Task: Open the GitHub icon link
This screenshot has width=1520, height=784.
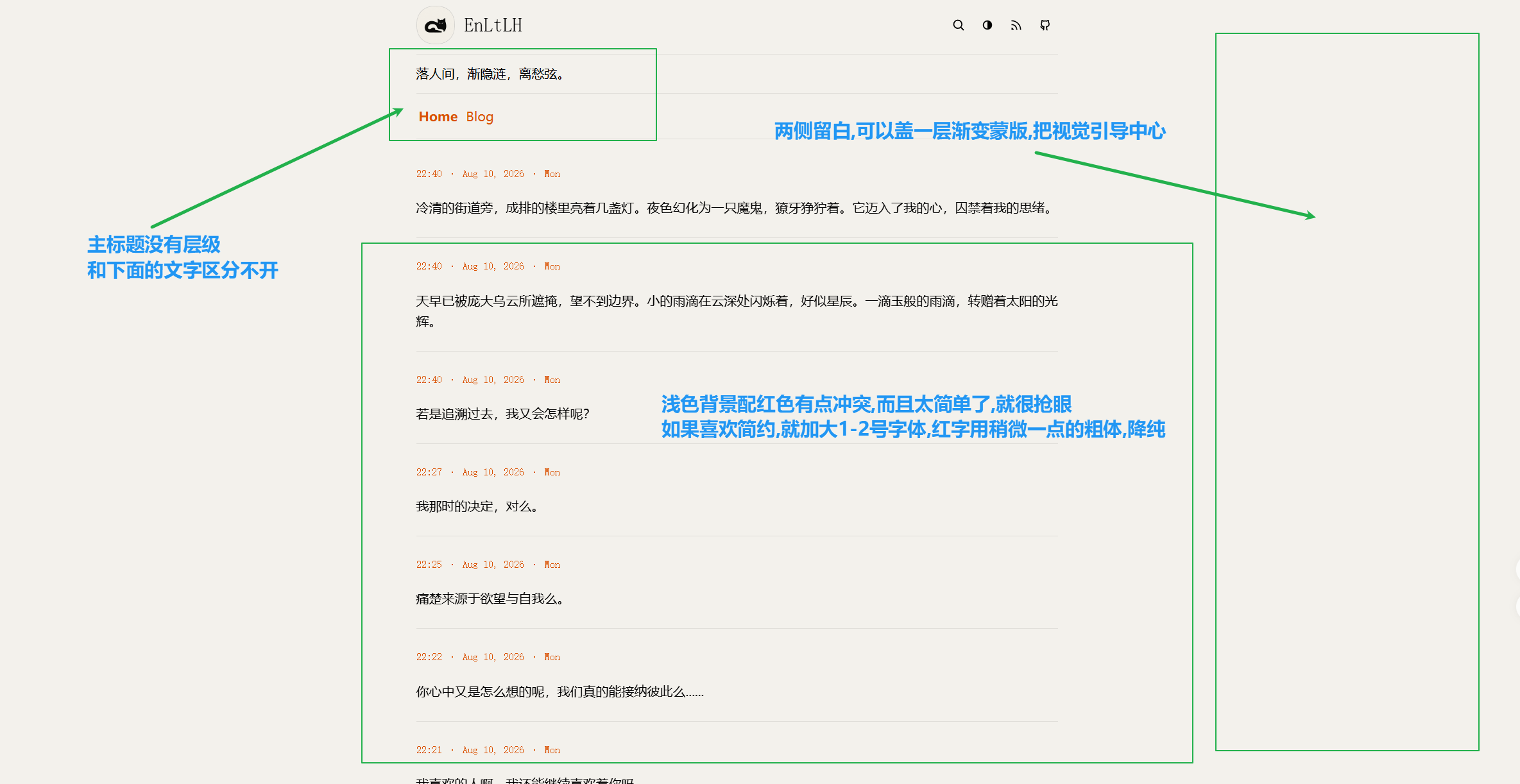Action: pyautogui.click(x=1045, y=25)
